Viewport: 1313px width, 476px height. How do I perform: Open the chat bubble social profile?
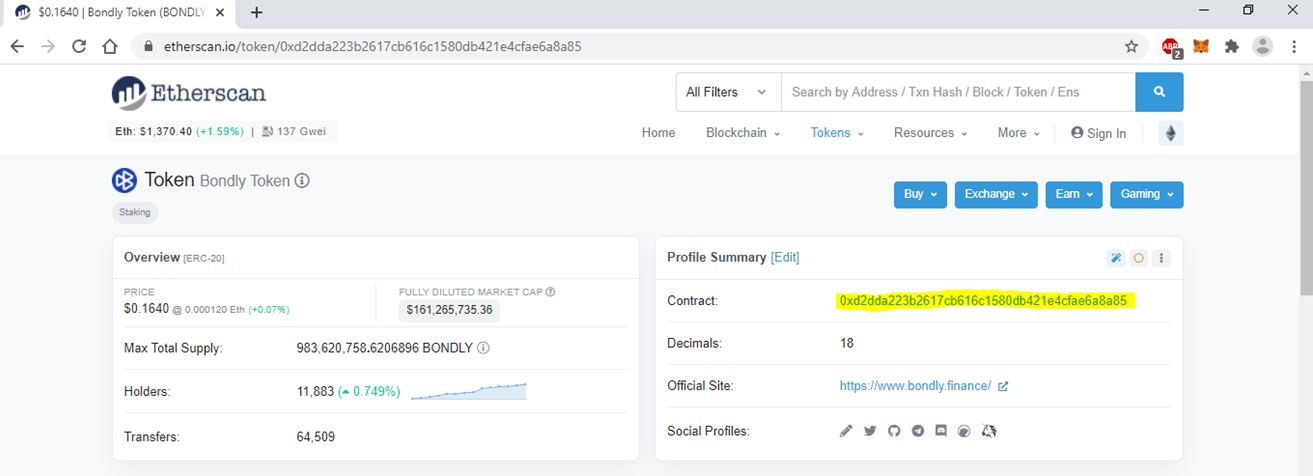point(941,431)
